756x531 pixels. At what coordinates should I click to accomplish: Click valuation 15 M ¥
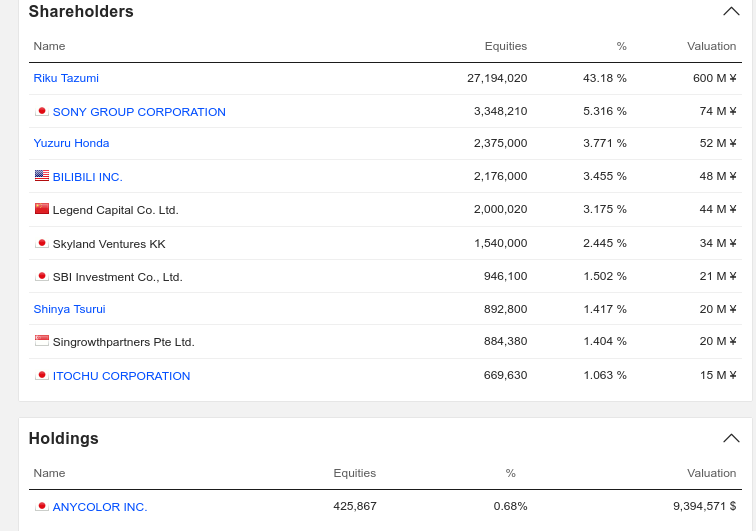[718, 375]
